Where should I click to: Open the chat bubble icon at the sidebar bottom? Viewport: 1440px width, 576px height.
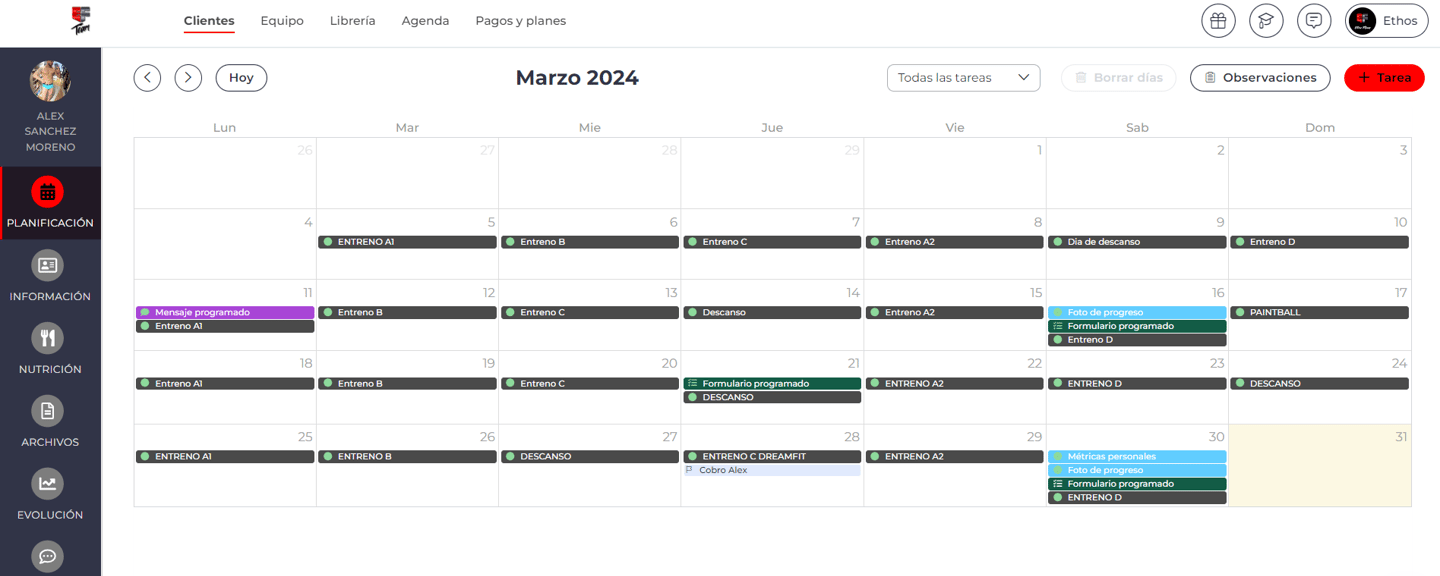tap(47, 556)
